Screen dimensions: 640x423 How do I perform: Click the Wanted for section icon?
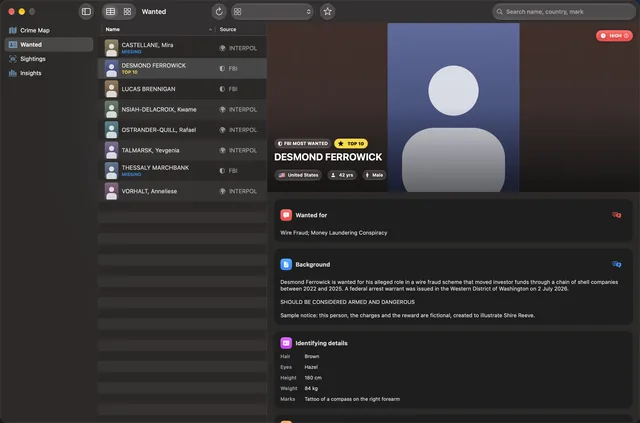coord(286,215)
